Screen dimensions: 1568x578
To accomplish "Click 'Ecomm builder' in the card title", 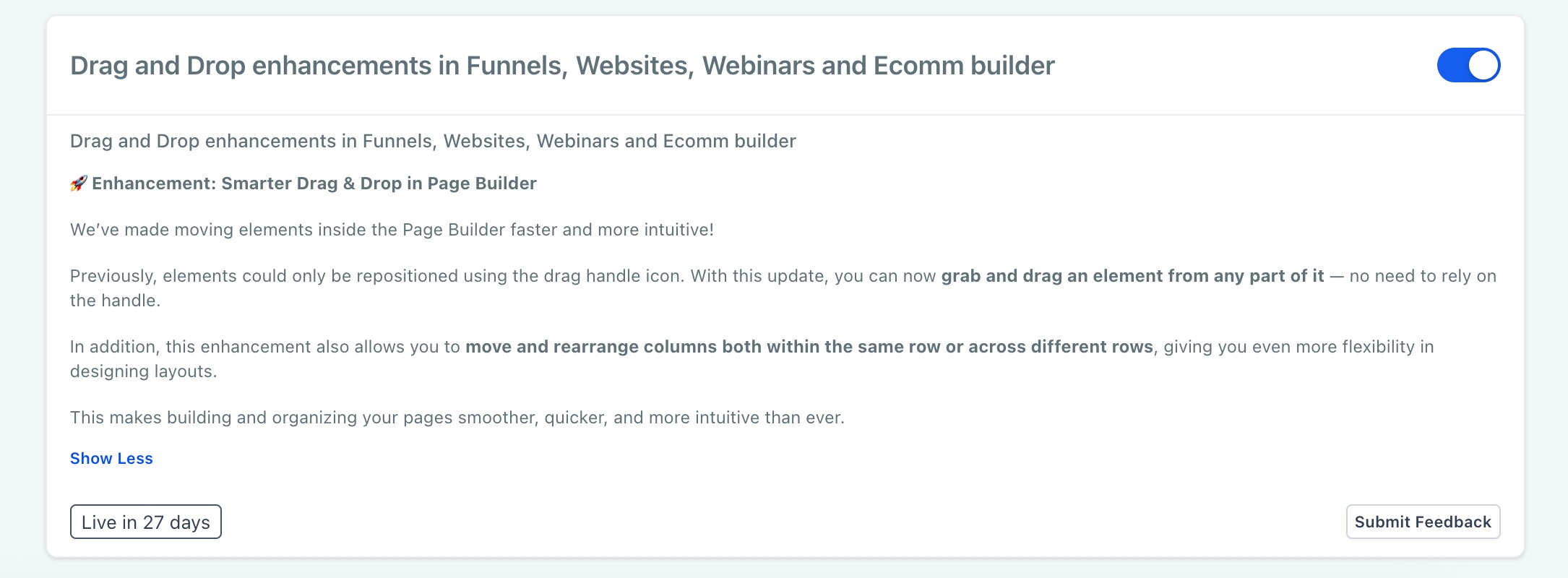I will pos(964,66).
